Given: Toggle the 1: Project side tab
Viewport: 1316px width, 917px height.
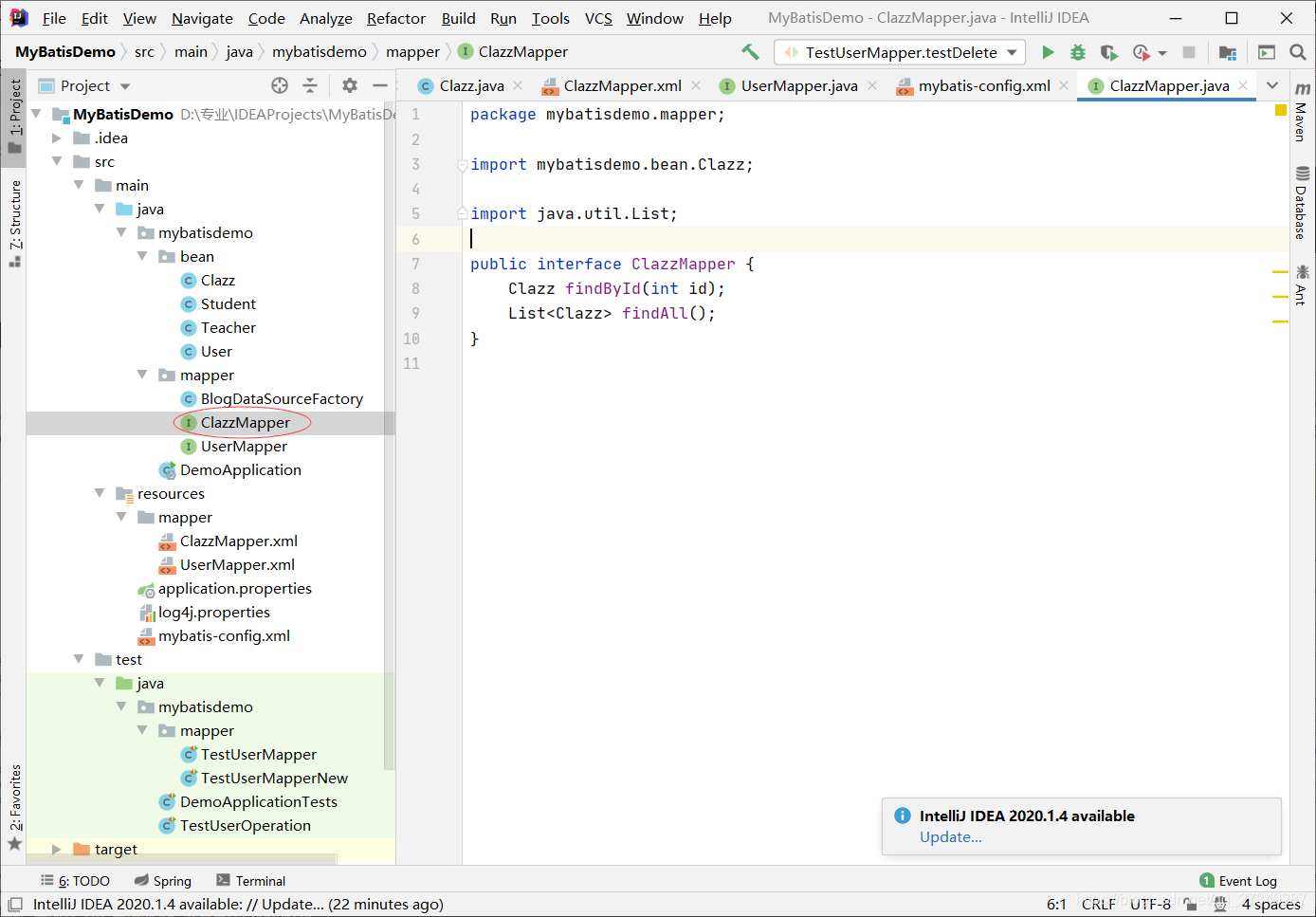Looking at the screenshot, I should pos(14,116).
